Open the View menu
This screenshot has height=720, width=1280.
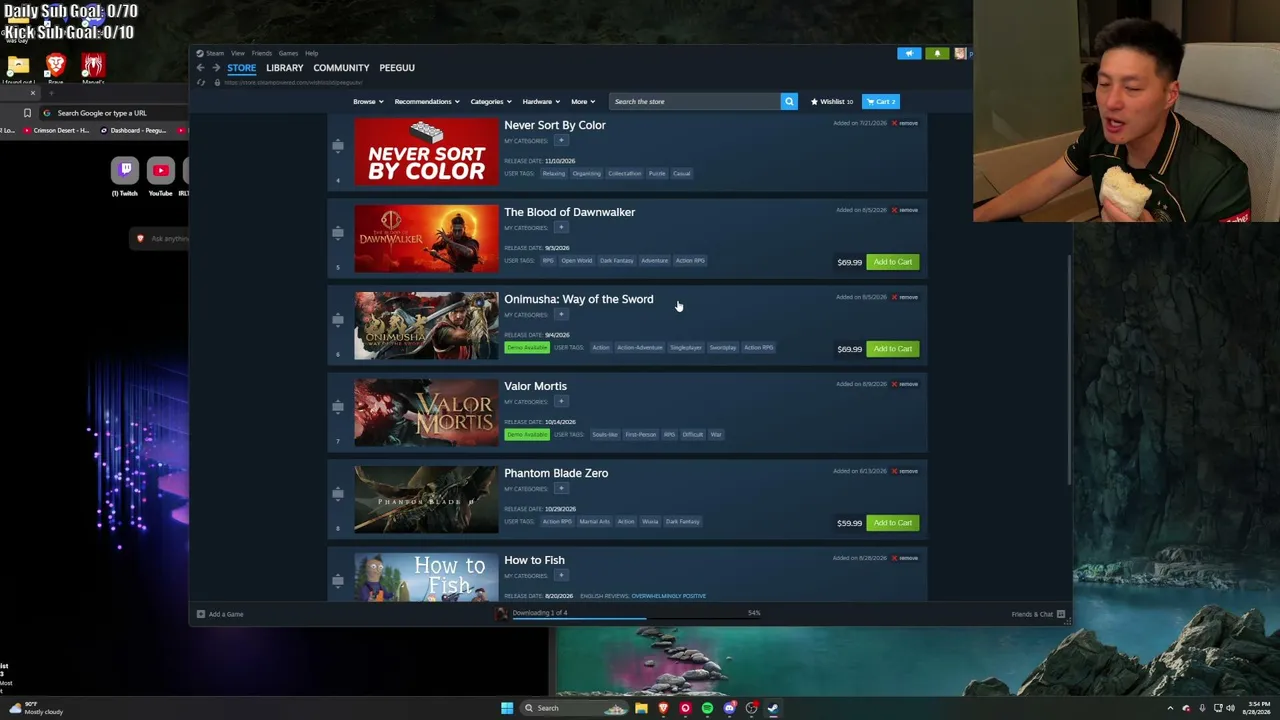238,53
